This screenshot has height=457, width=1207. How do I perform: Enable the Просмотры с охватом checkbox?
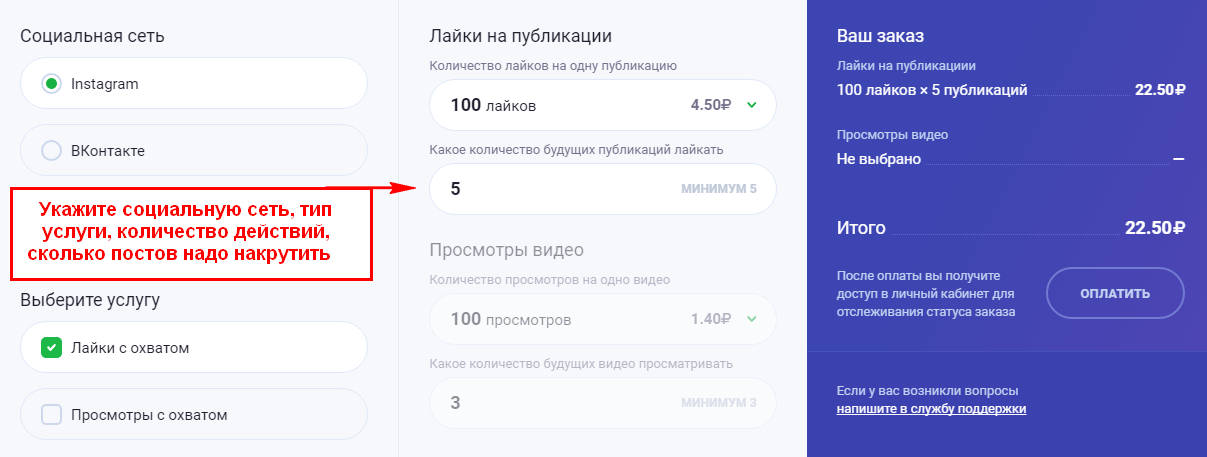[x=51, y=415]
